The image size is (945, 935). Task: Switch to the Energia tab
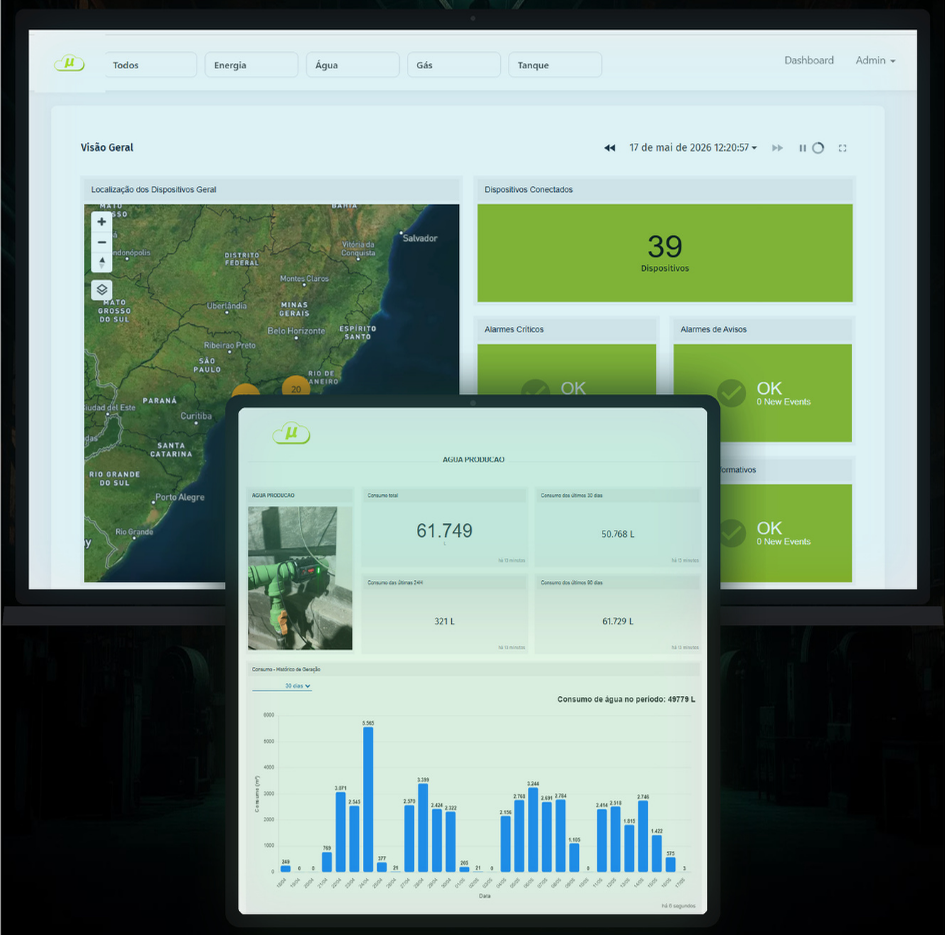pos(251,65)
